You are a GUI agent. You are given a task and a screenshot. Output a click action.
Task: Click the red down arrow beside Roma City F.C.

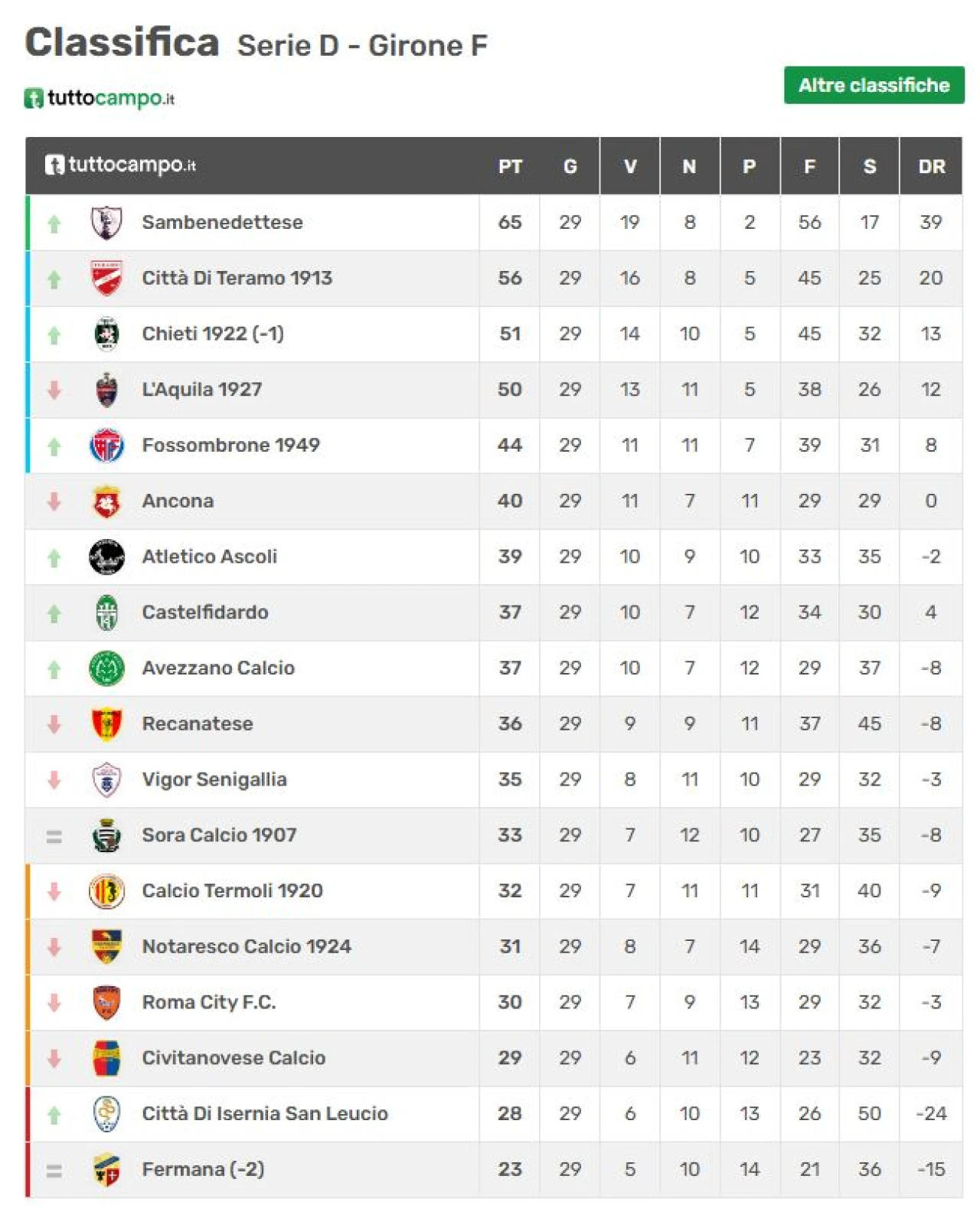click(54, 1002)
